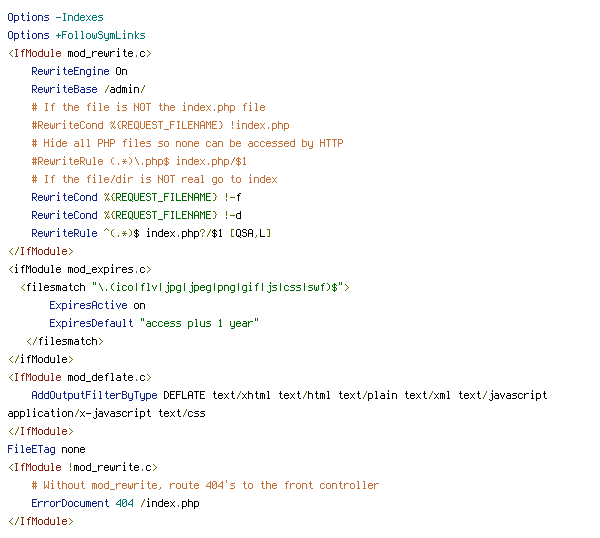
Task: Click AddOutputFilterByType directive keyword
Action: (x=94, y=395)
